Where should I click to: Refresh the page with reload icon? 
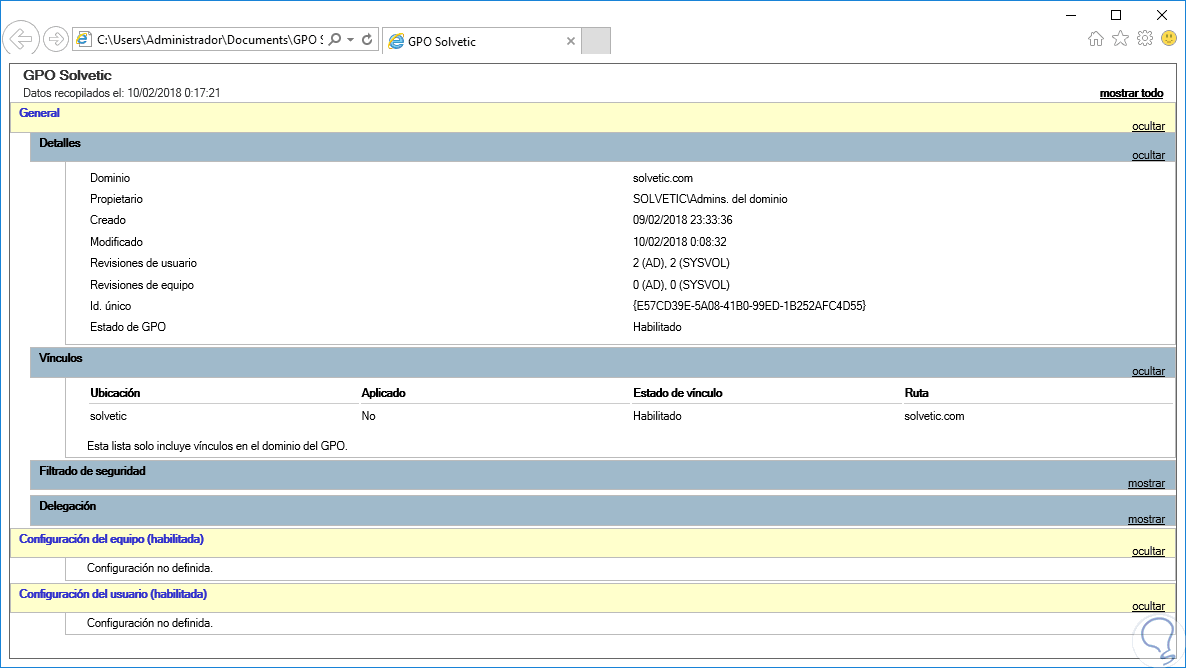367,39
